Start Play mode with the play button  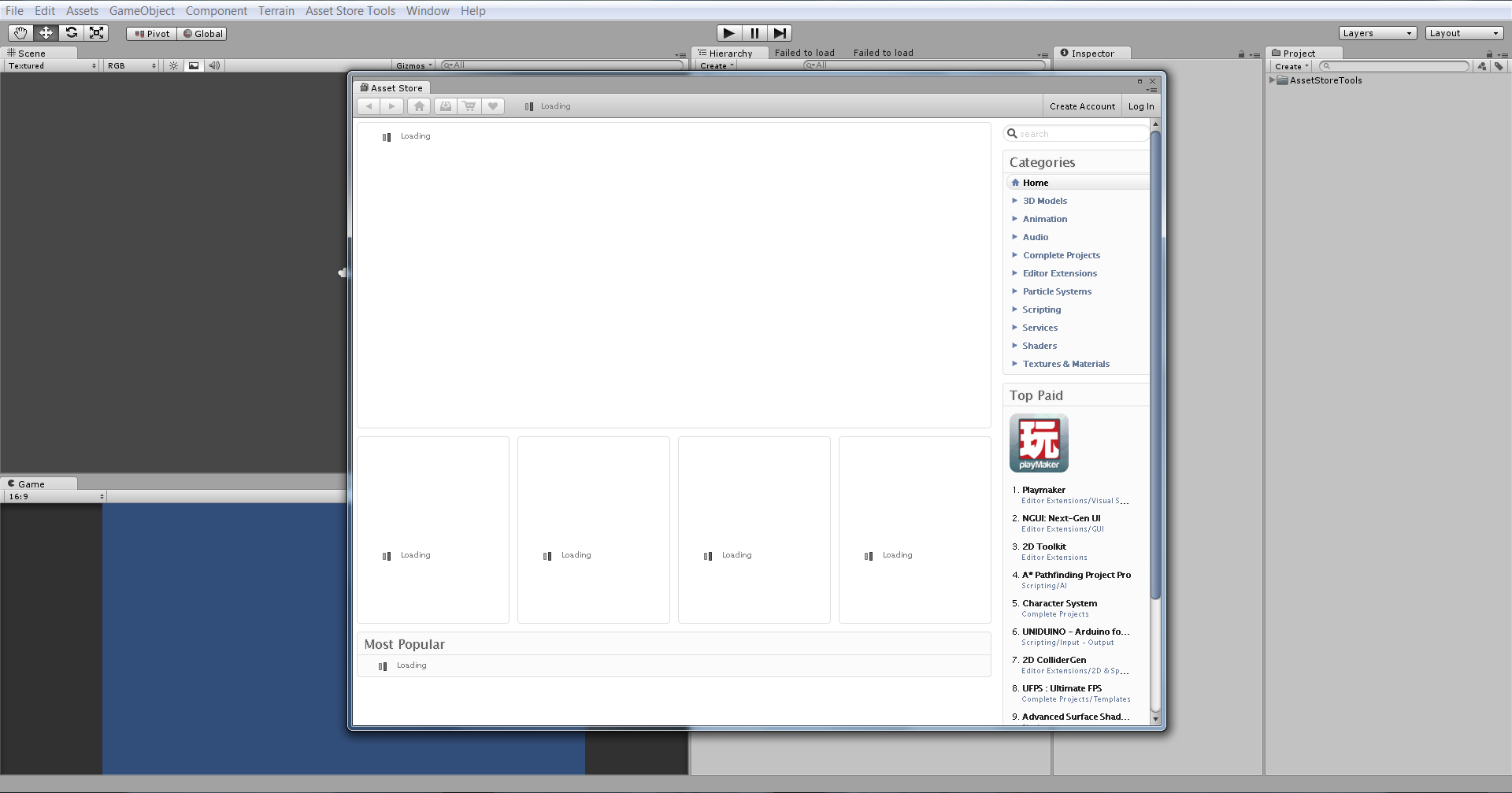pos(729,33)
